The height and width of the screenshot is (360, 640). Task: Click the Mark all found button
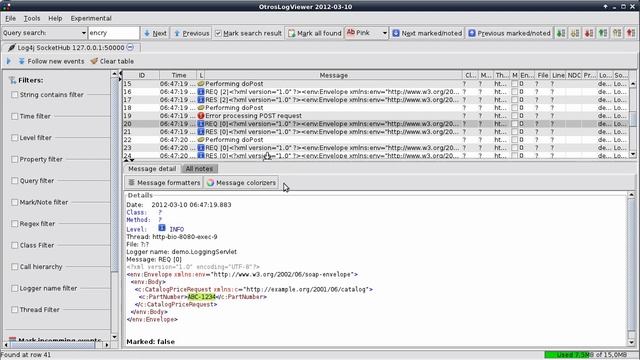tap(315, 33)
